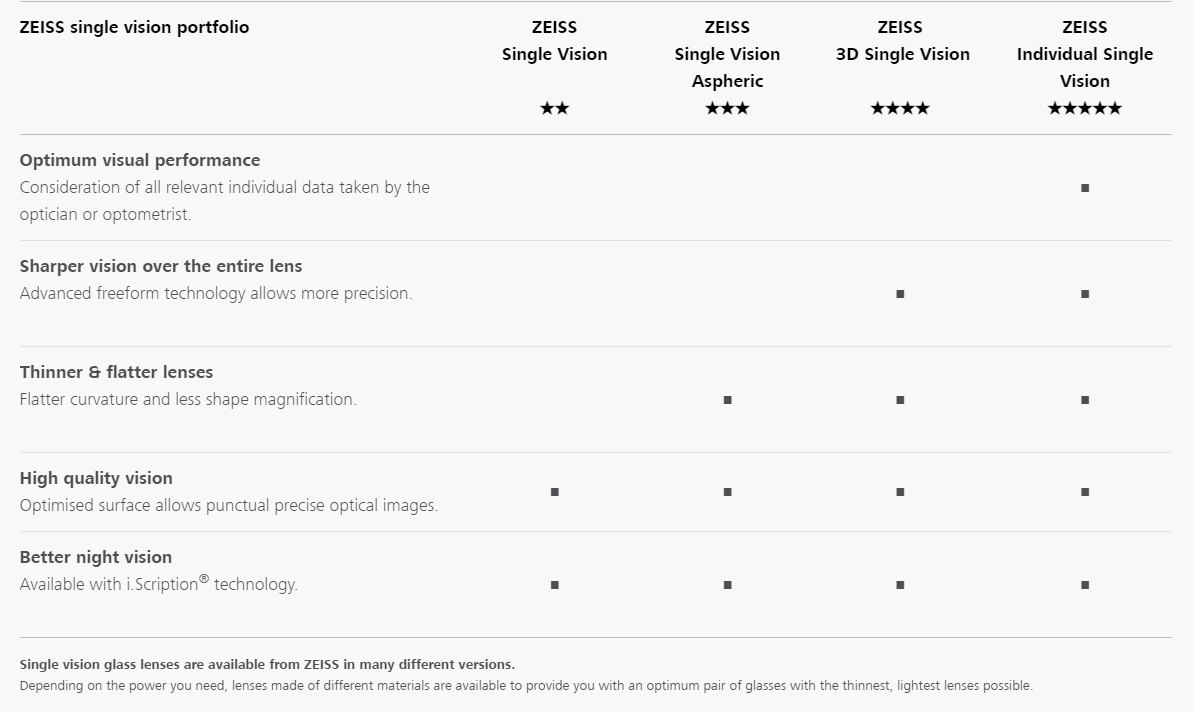Click the five-star rating under Individual Single Vision
The image size is (1193, 716).
1085,108
